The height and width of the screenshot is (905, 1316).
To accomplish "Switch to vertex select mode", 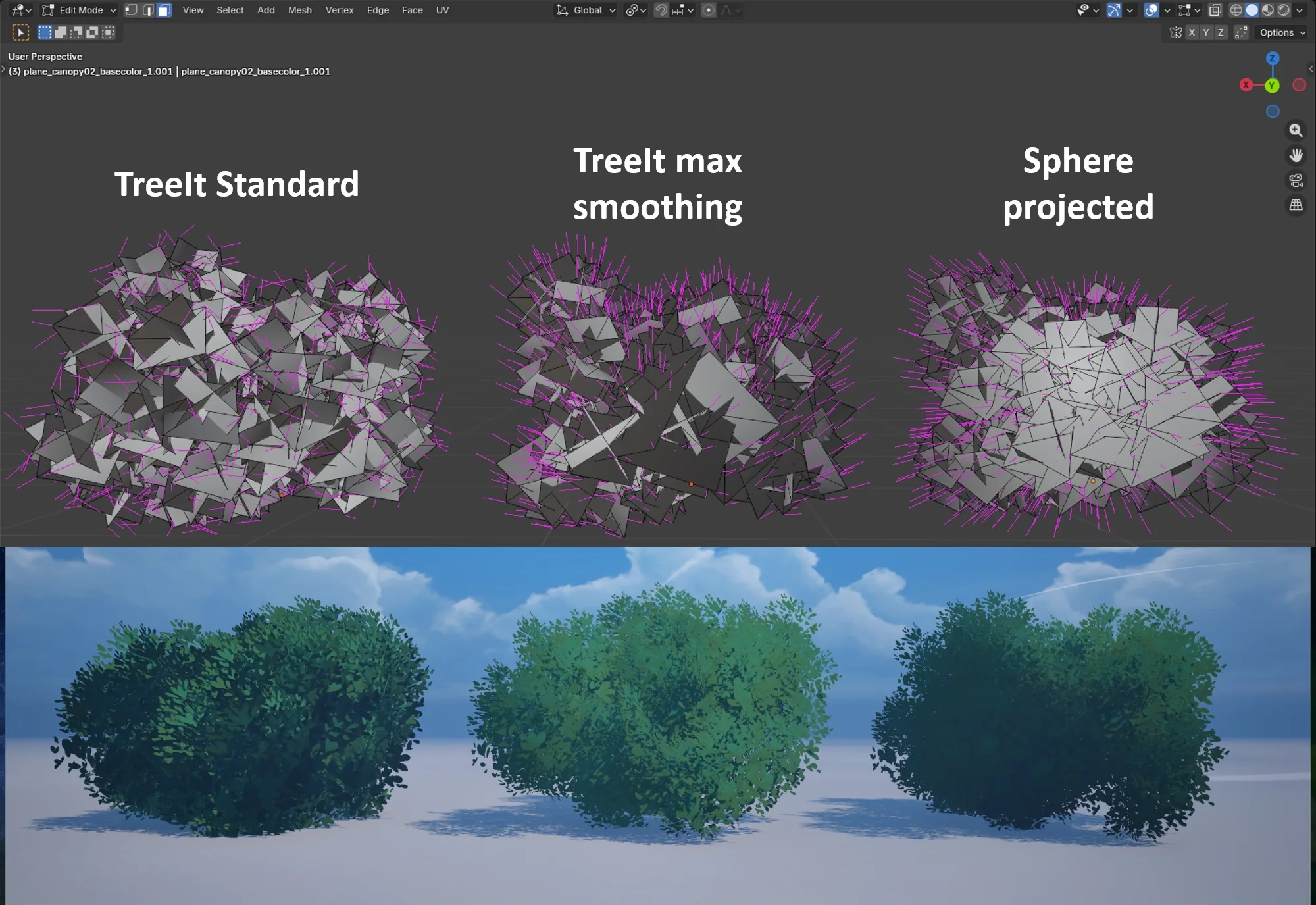I will pos(132,10).
